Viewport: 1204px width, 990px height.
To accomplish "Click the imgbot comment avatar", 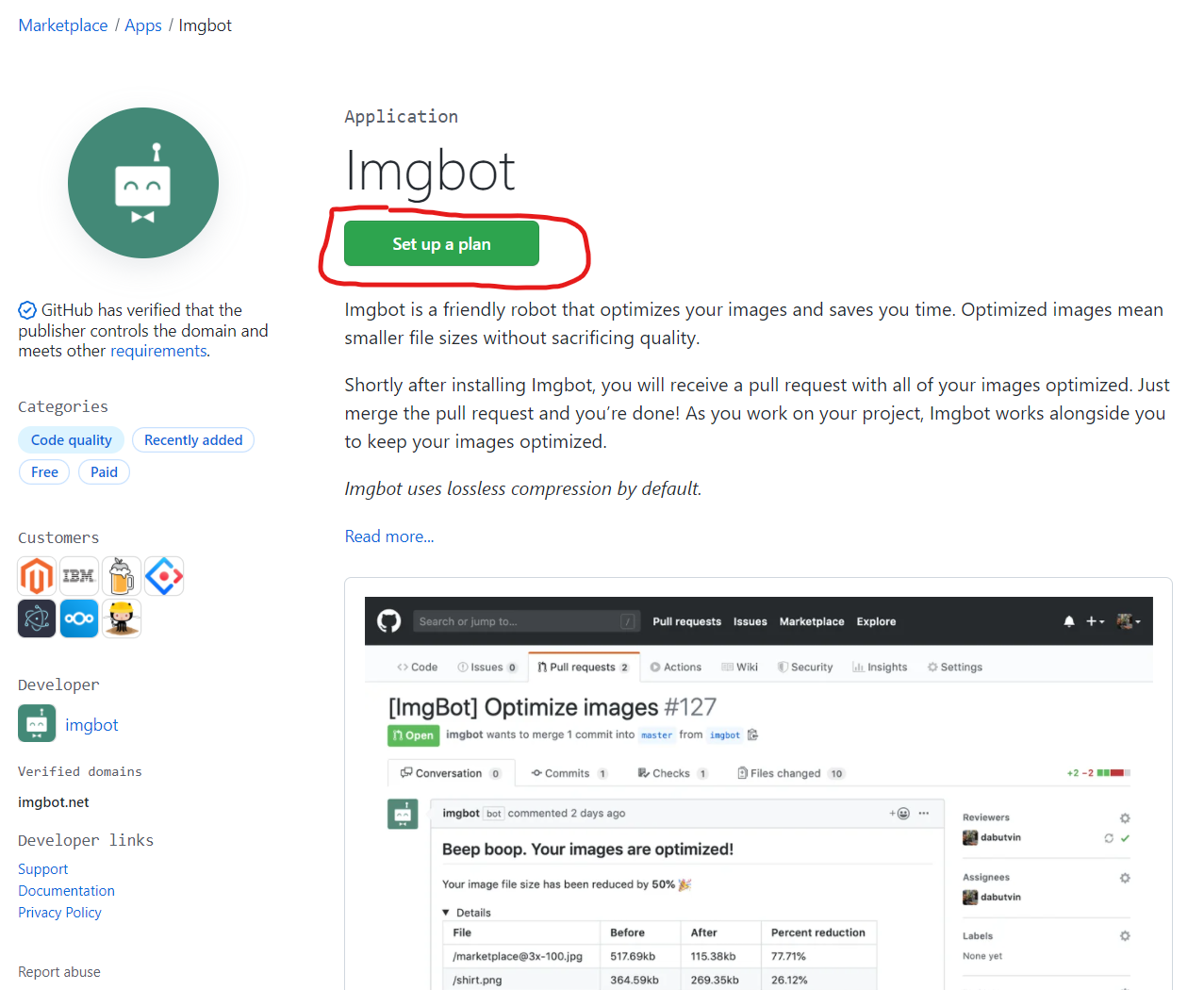I will click(x=403, y=814).
